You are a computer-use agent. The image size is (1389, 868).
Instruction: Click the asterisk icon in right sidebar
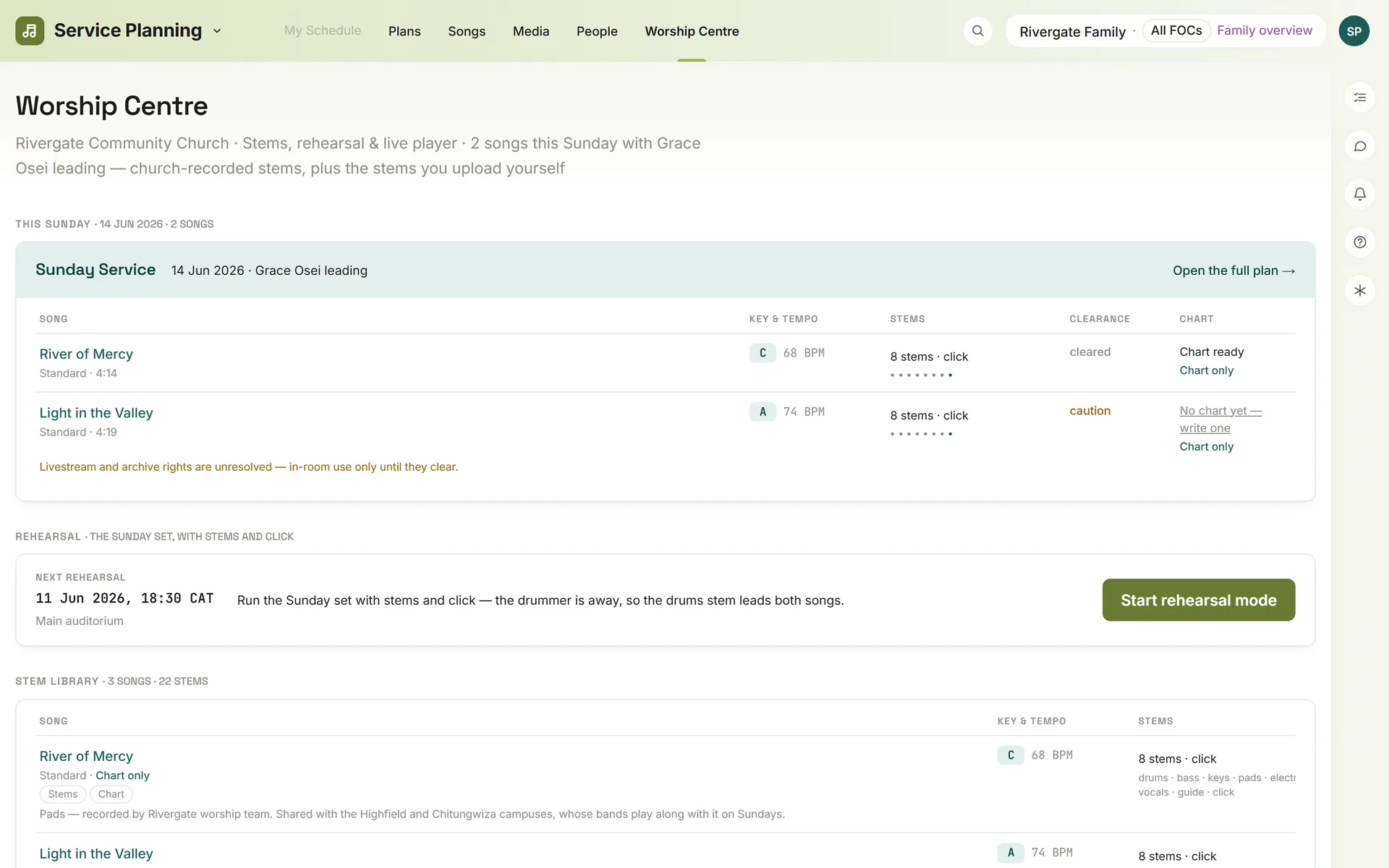click(1359, 291)
